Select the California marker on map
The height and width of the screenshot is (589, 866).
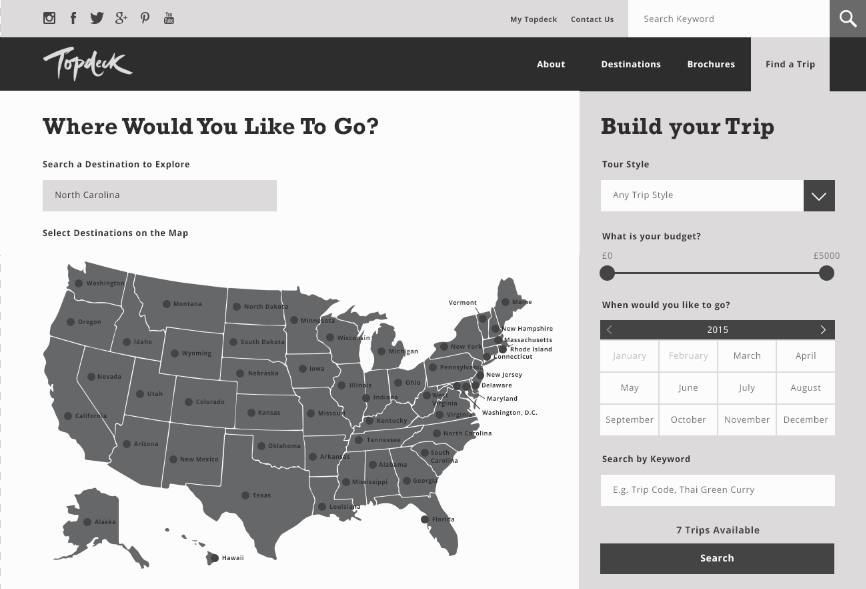click(68, 416)
